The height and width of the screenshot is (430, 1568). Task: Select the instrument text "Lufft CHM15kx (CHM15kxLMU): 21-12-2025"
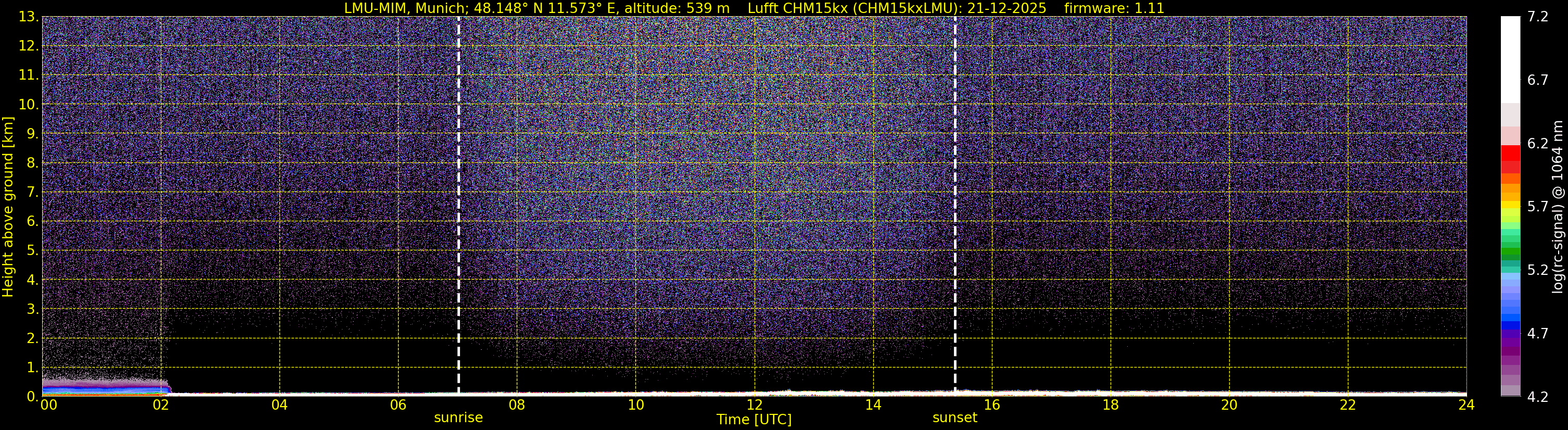pos(897,8)
